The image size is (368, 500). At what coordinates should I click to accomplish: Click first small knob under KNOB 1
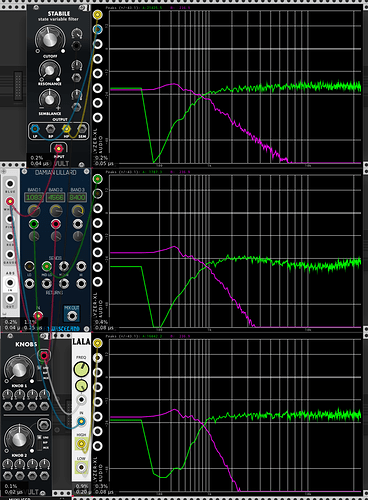(x=7, y=395)
